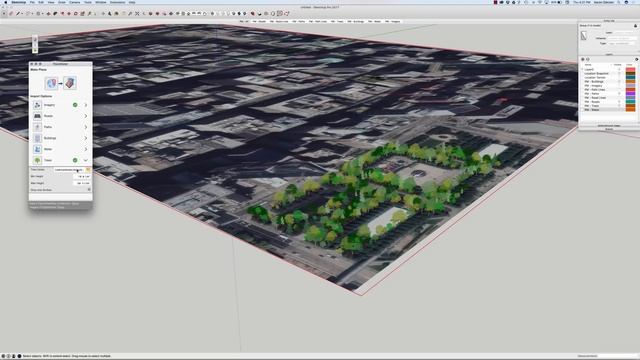640x360 pixels.
Task: Select the arrow Select tool in toolbar
Action: click(x=4, y=13)
